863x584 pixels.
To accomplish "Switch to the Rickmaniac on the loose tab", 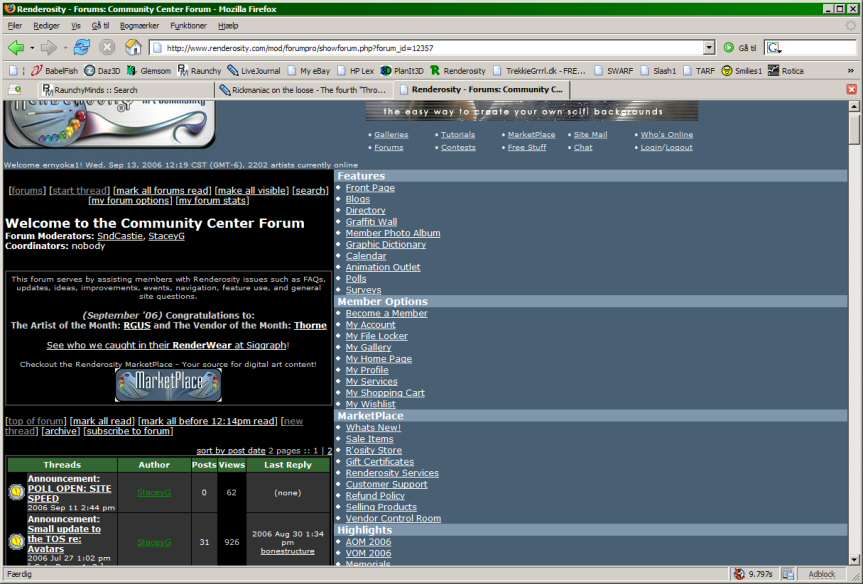I will pos(303,90).
